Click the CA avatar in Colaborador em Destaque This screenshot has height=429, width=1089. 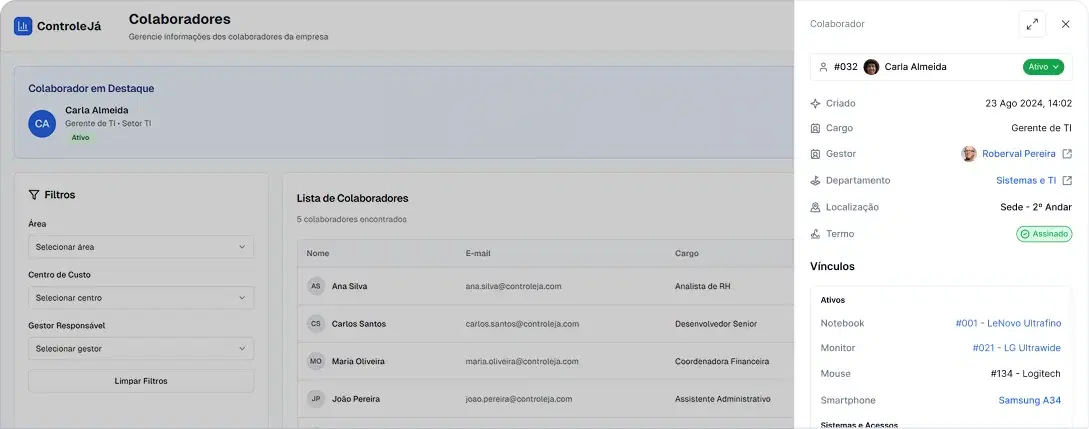42,124
